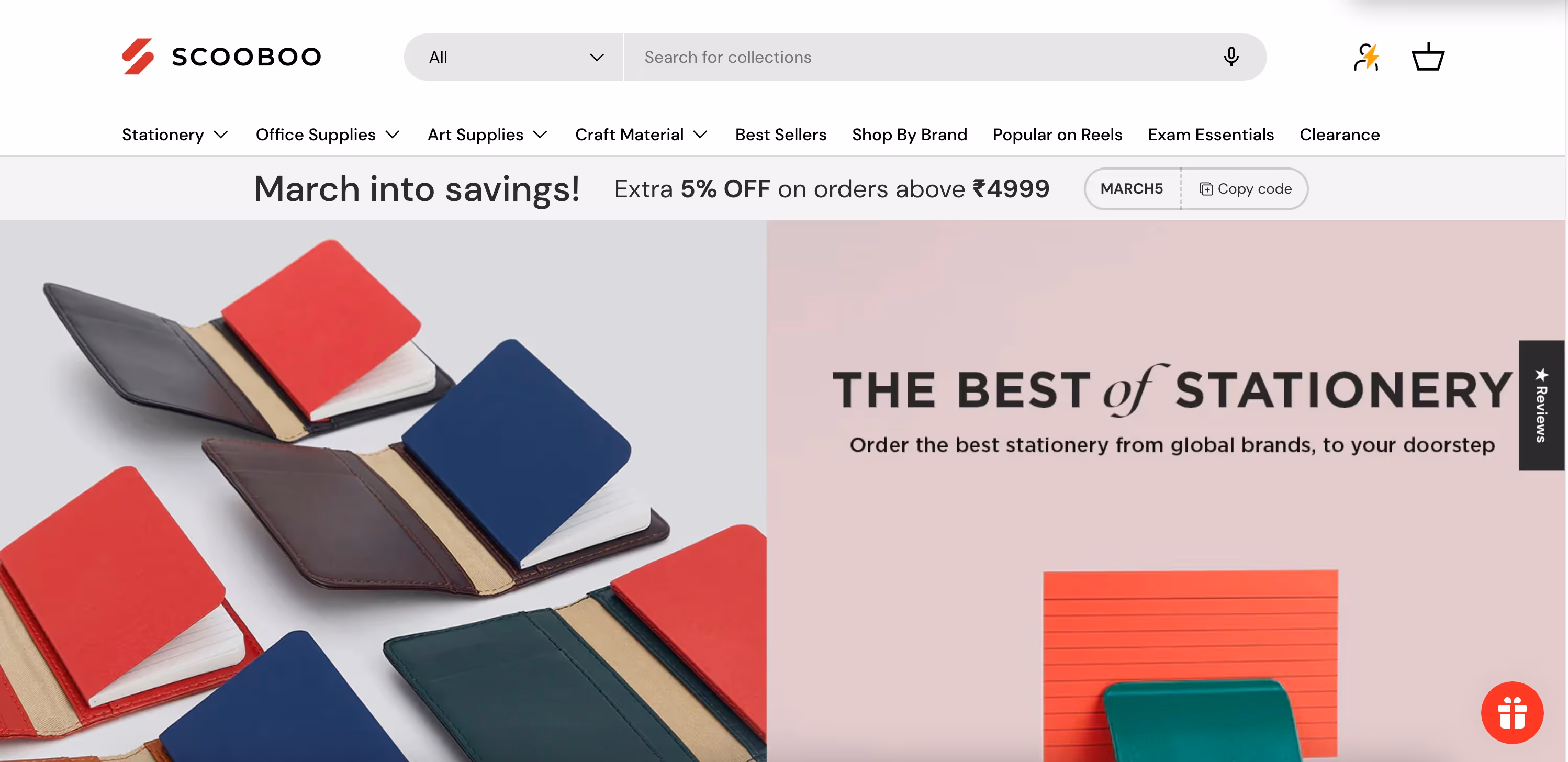The width and height of the screenshot is (1568, 762).
Task: Browse the Clearance section
Action: 1339,135
